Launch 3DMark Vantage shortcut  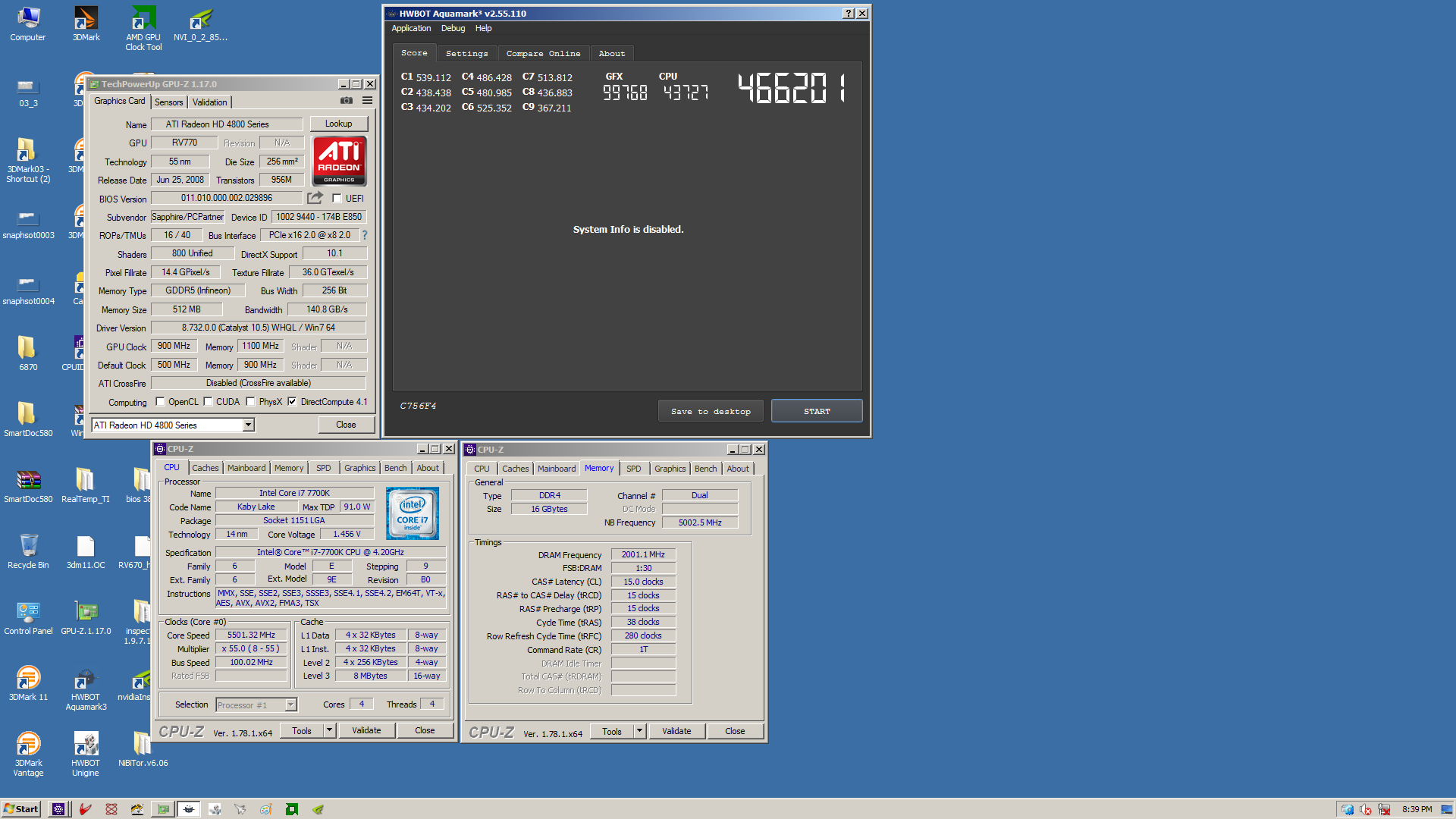point(28,755)
